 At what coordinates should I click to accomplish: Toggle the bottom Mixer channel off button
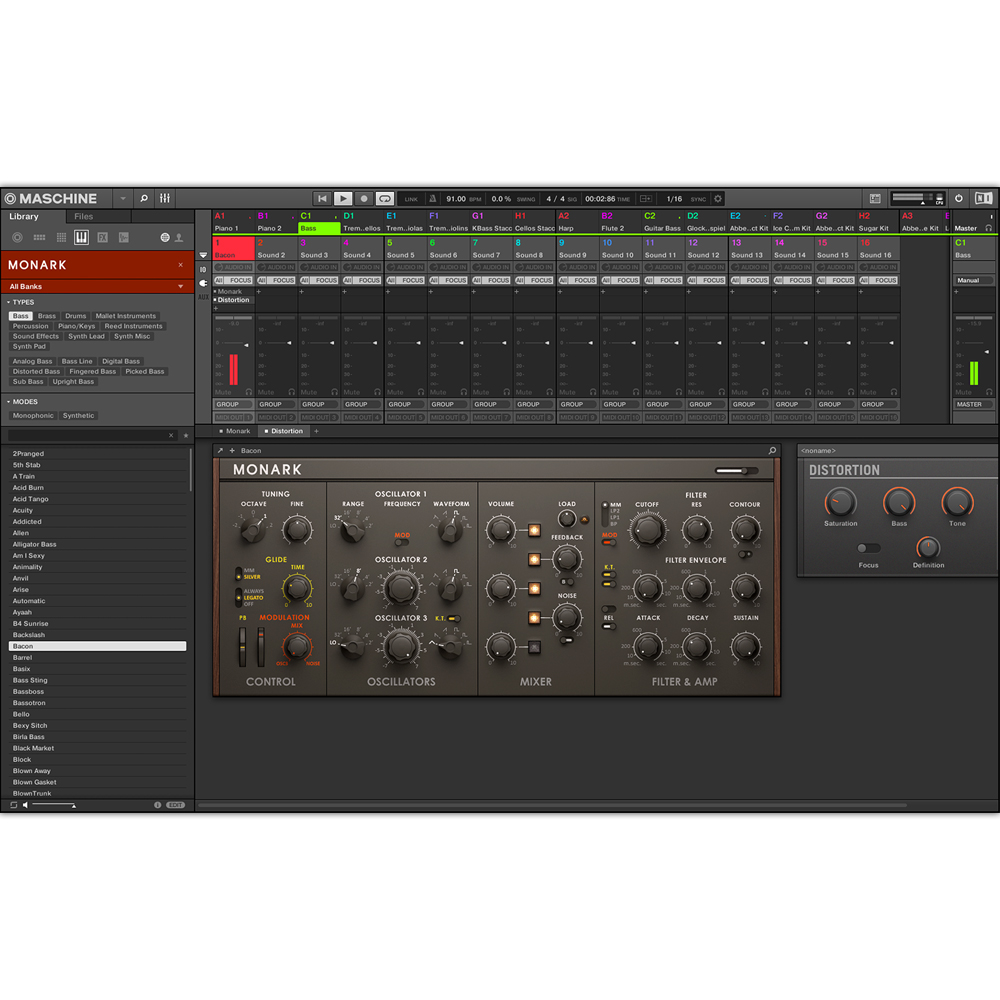tap(534, 647)
